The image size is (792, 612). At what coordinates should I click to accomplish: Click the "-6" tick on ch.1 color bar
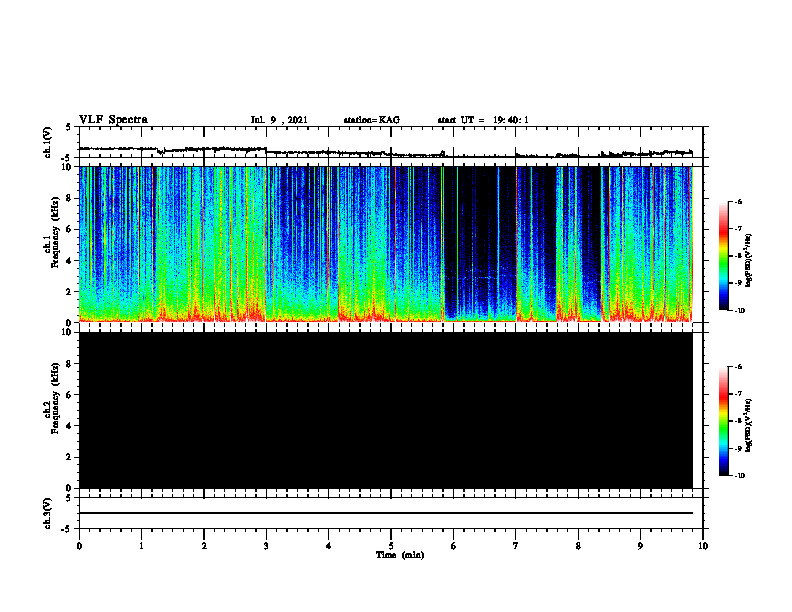click(738, 201)
